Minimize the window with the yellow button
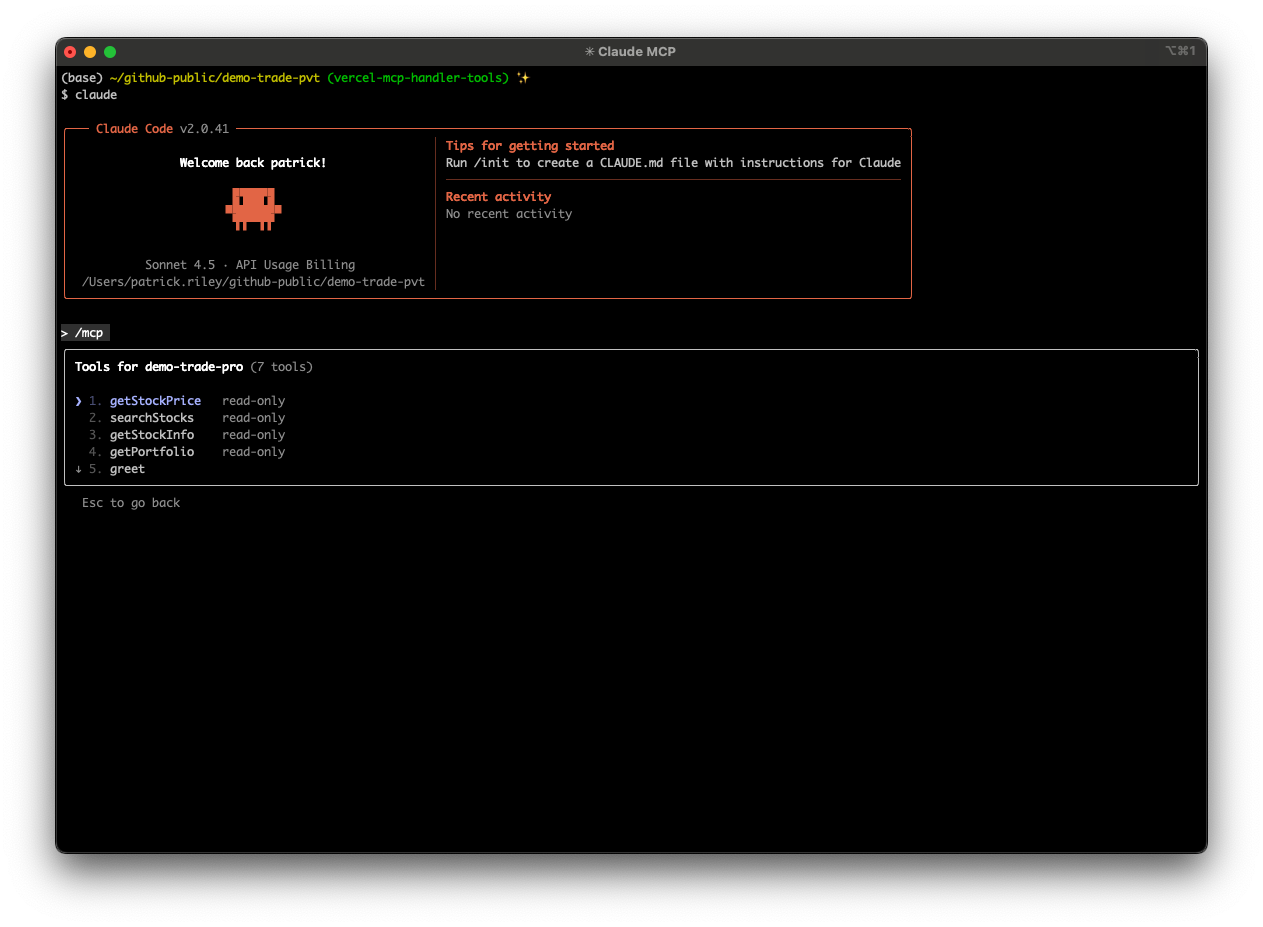This screenshot has width=1263, height=927. (90, 52)
